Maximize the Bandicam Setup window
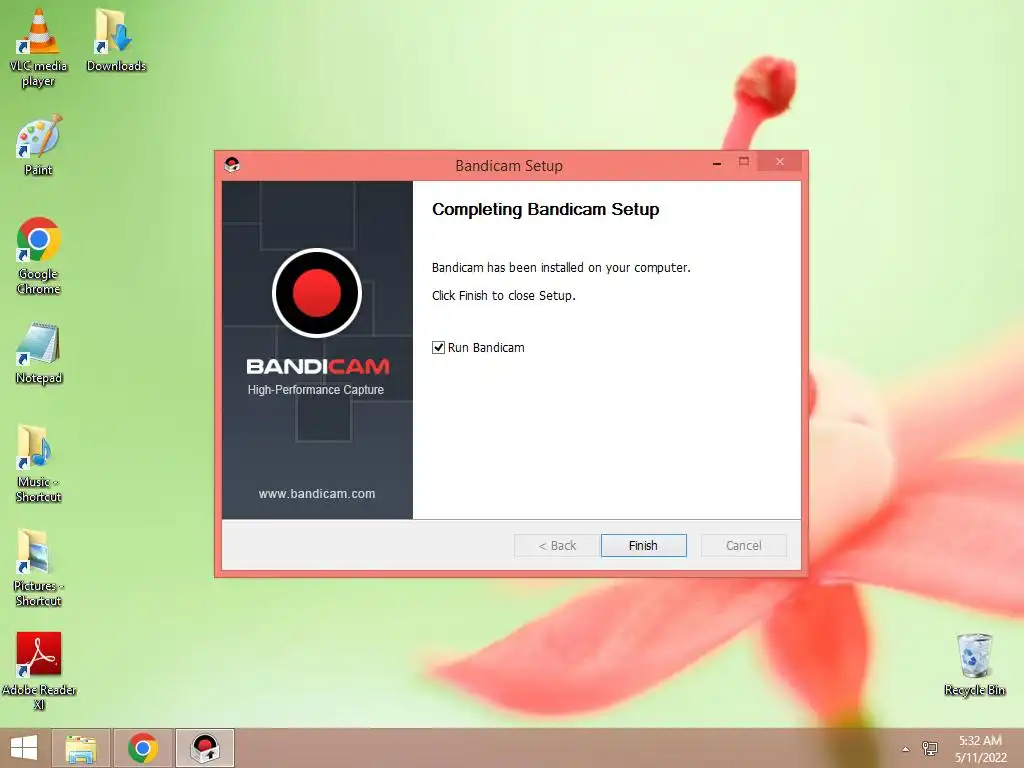Screen dimensions: 1024x768 point(744,162)
